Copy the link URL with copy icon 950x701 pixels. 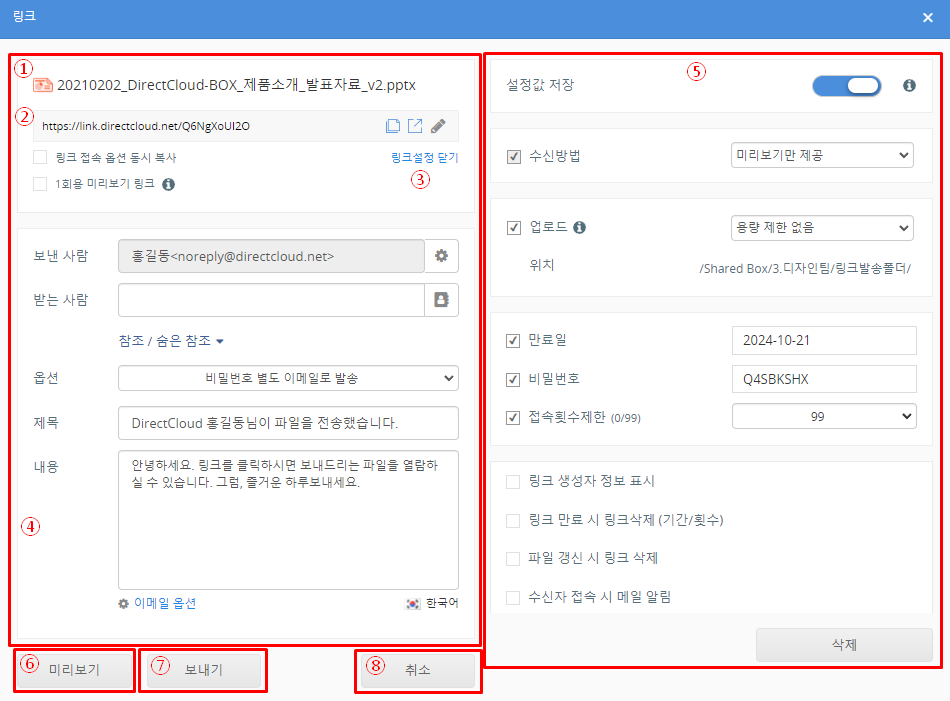point(393,126)
